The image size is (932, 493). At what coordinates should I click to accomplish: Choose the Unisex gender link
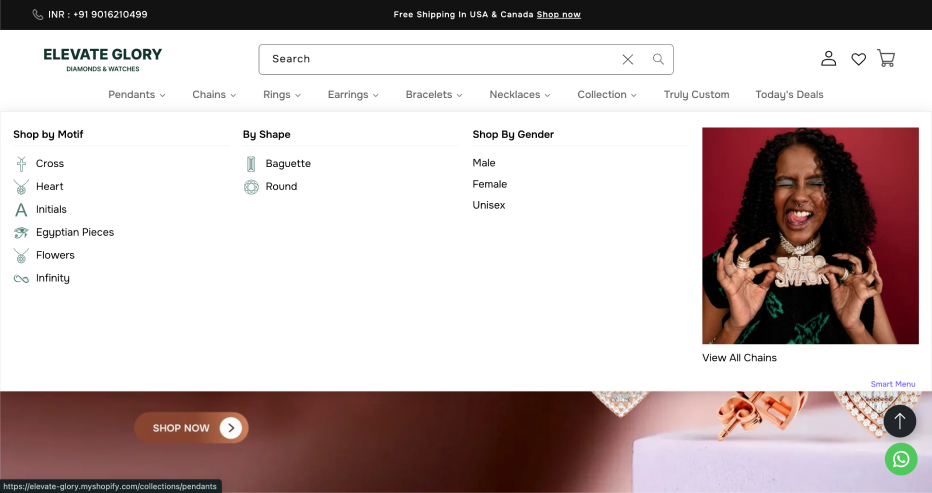point(489,205)
